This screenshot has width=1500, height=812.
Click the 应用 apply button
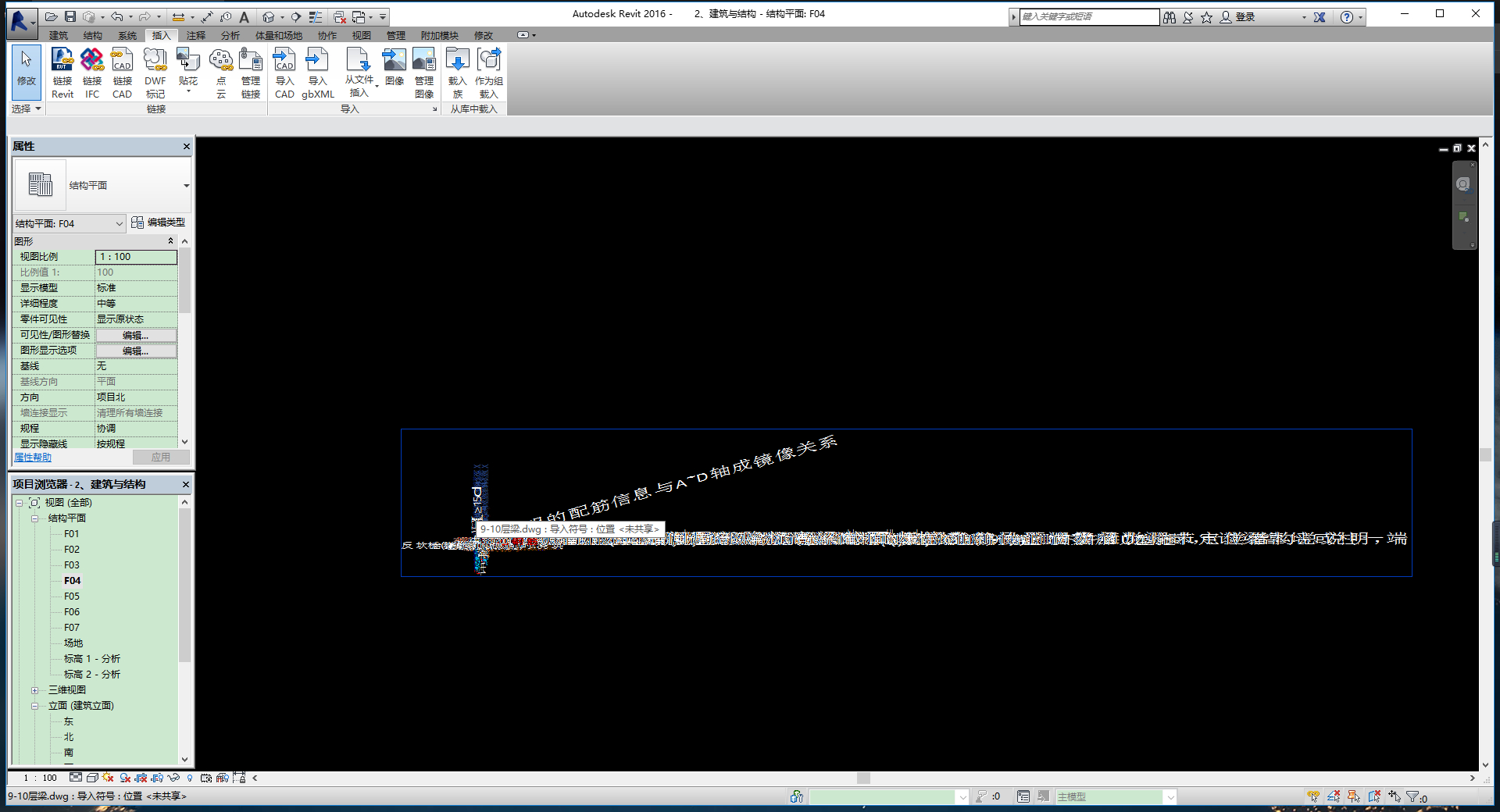(x=161, y=458)
